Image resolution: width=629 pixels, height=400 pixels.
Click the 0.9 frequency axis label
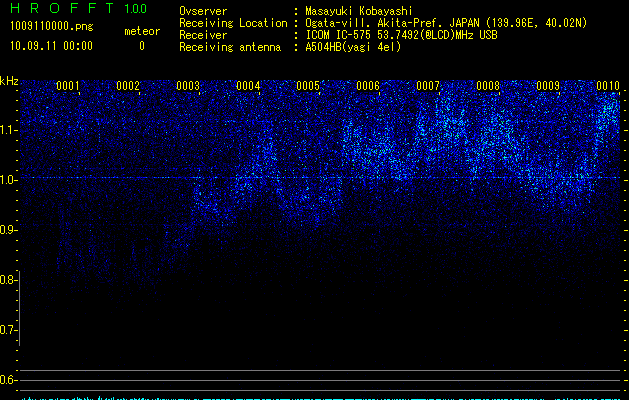[7, 230]
